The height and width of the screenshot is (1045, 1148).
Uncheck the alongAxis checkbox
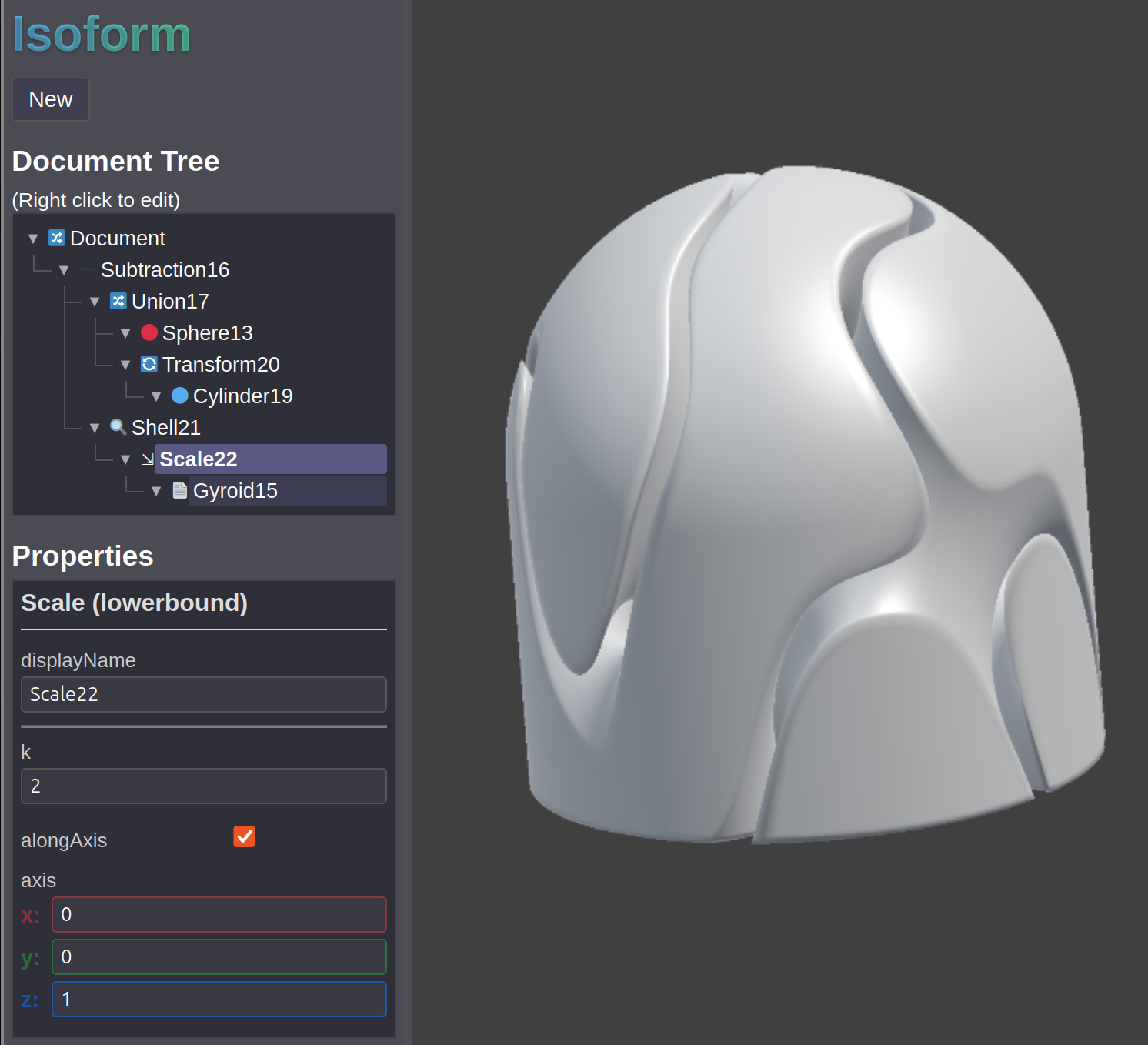tap(244, 836)
